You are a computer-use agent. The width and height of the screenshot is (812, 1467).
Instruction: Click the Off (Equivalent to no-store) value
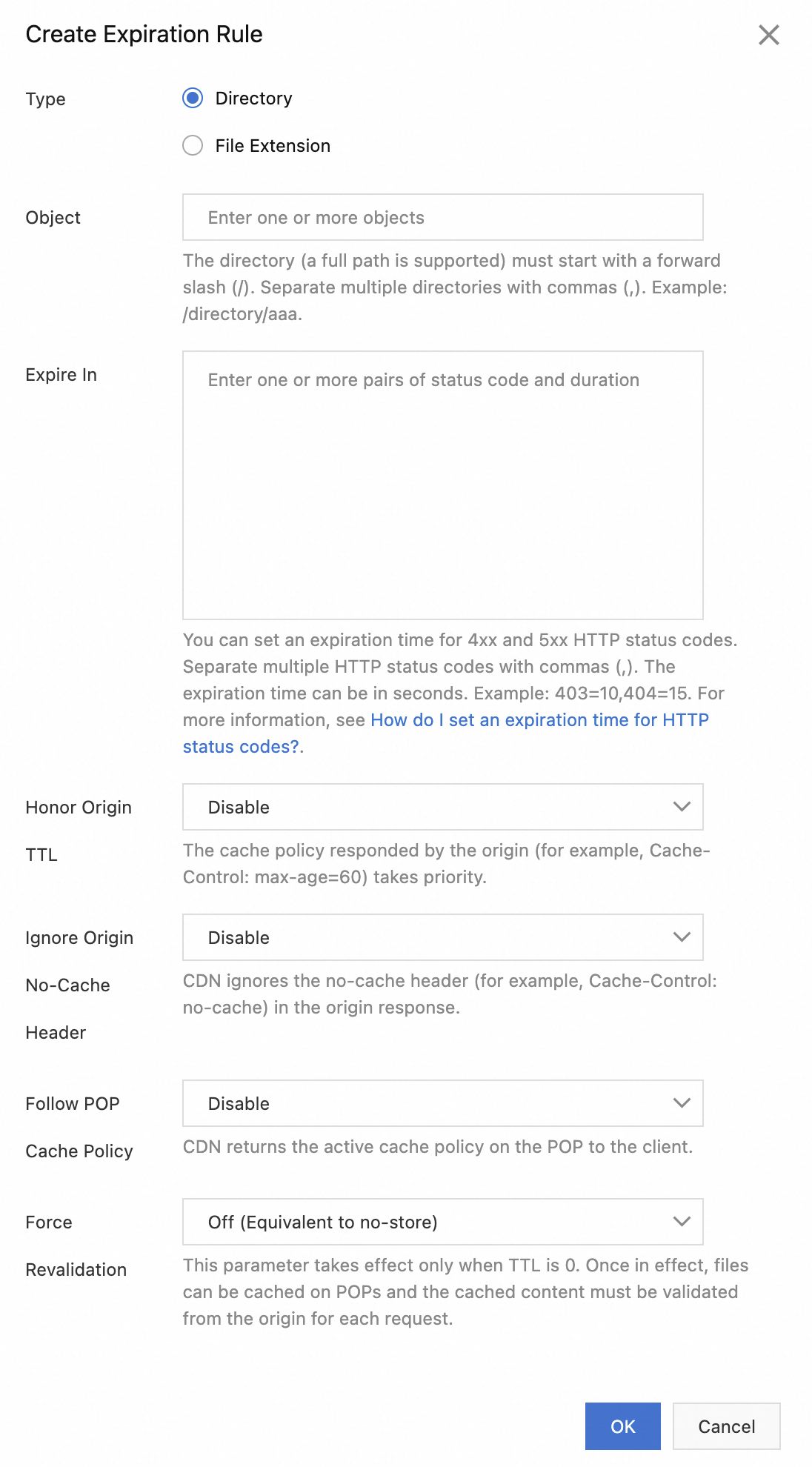point(322,1222)
